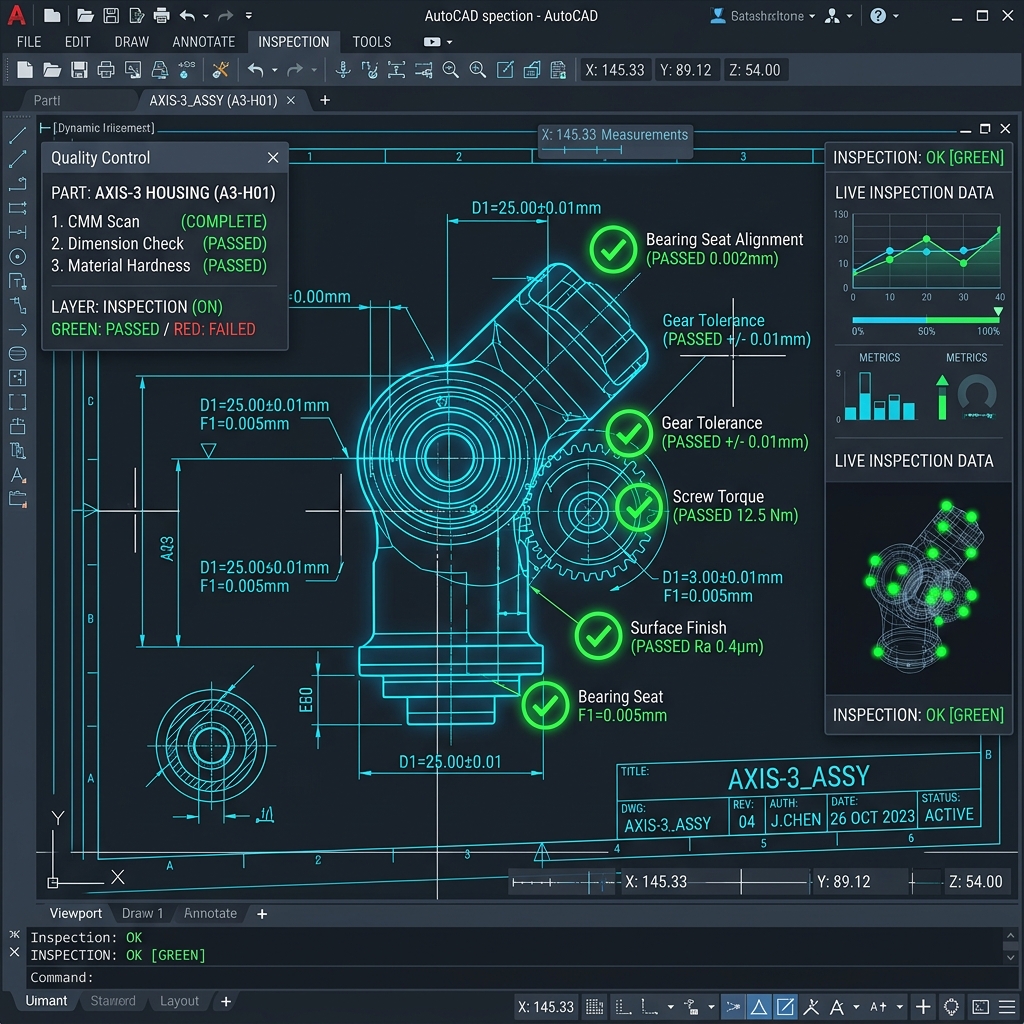Click the Print icon in toolbar
Screen dimensions: 1024x1024
tap(106, 70)
